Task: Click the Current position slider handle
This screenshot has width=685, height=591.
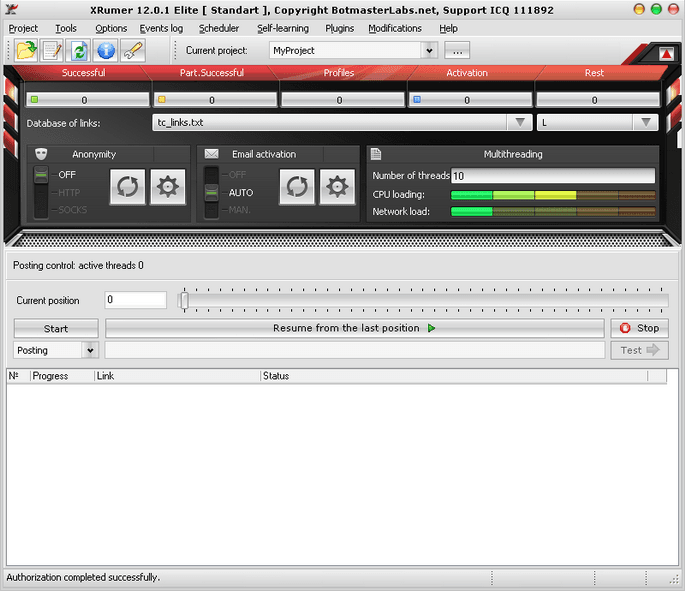Action: pyautogui.click(x=184, y=300)
